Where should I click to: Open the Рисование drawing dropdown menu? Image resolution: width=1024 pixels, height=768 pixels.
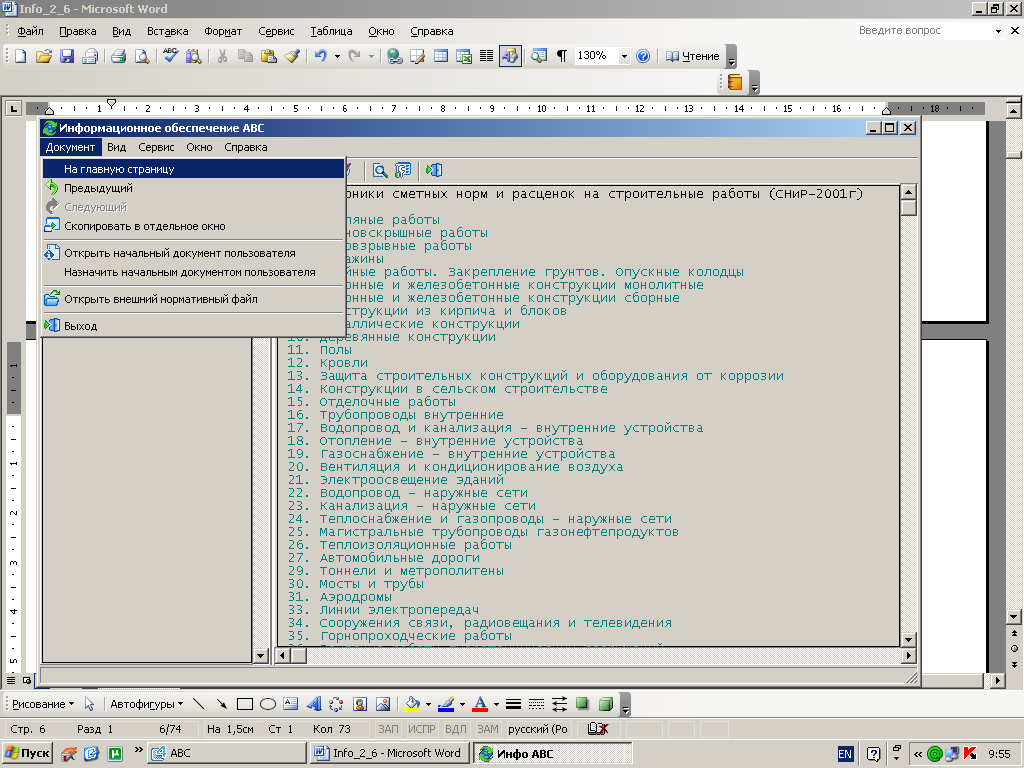tap(43, 704)
